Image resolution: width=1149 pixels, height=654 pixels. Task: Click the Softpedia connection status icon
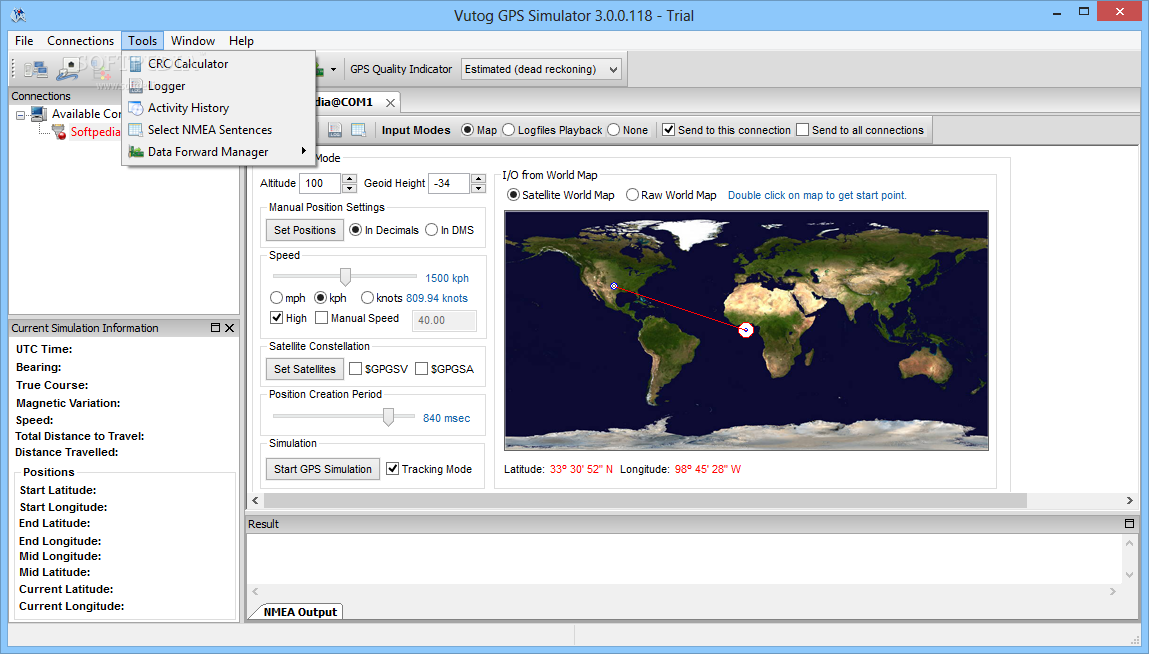(59, 132)
